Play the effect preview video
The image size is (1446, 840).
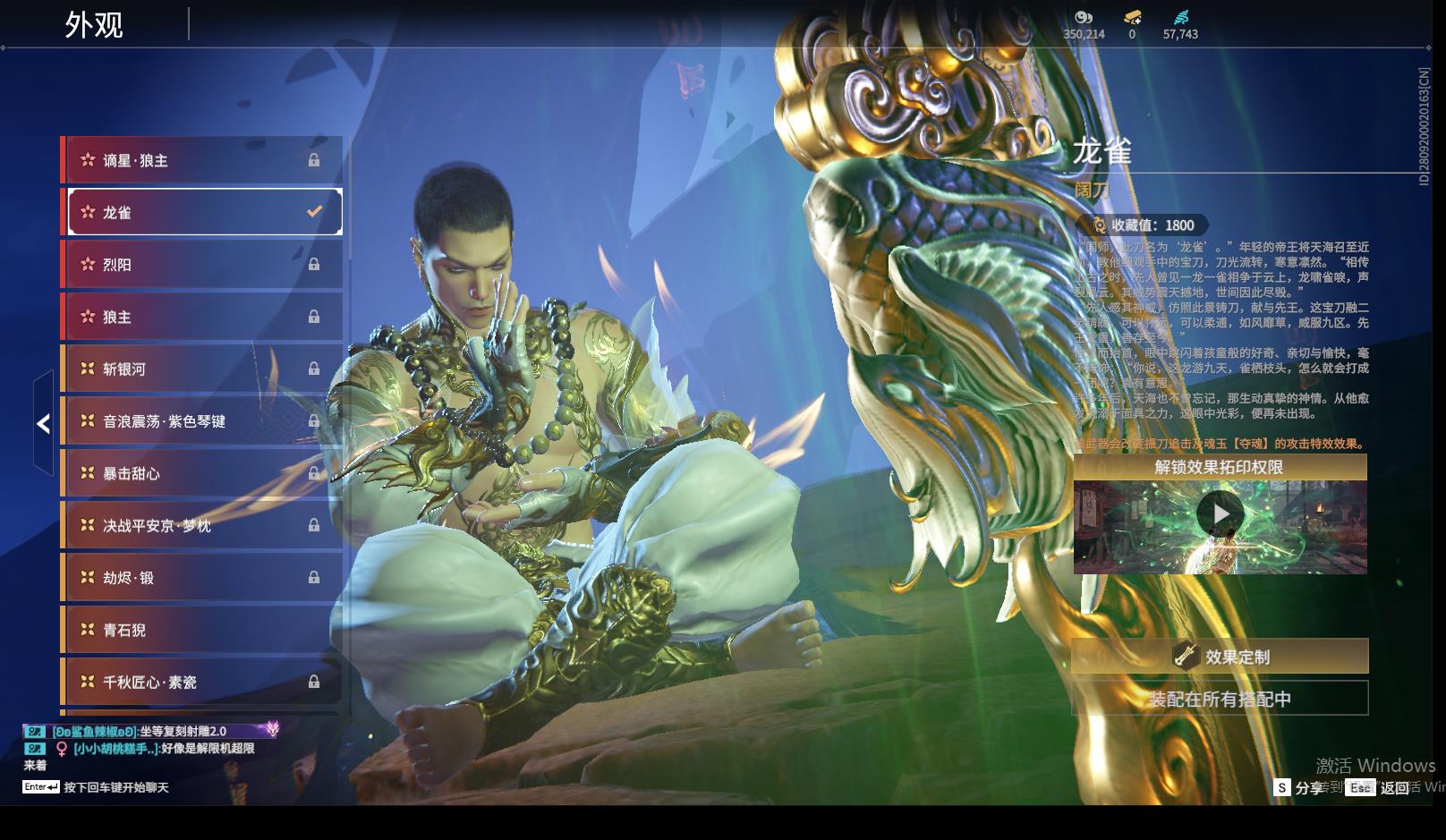point(1220,513)
